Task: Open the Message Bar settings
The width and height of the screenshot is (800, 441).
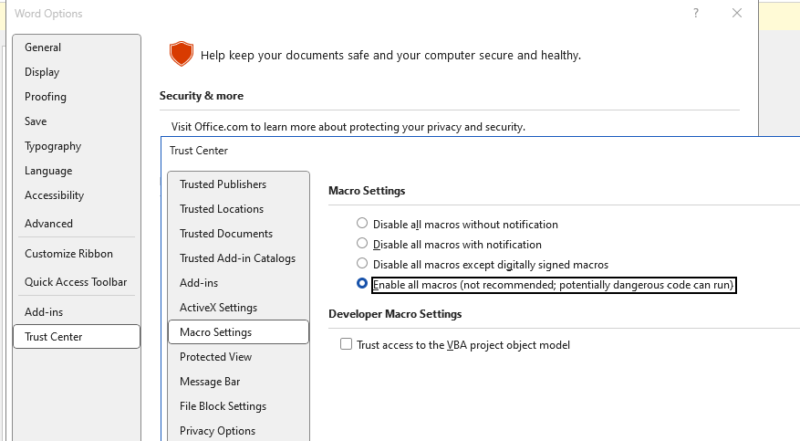Action: tap(211, 382)
